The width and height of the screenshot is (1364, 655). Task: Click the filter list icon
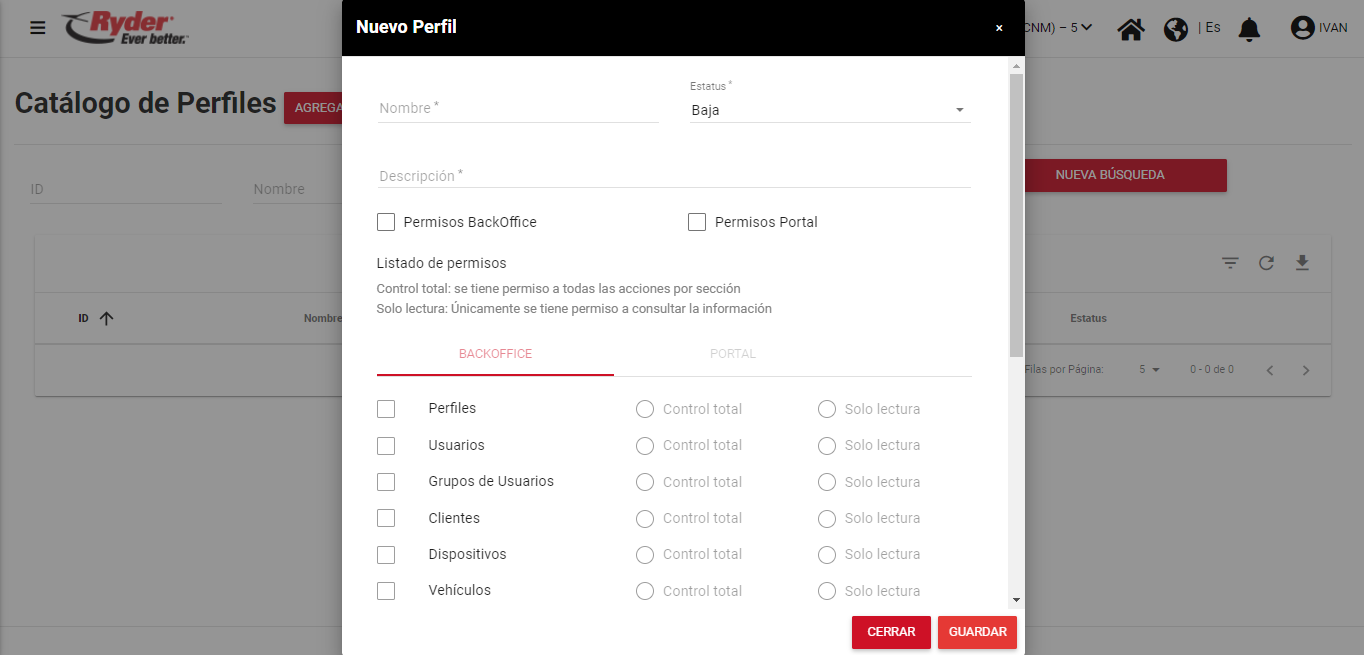point(1230,263)
